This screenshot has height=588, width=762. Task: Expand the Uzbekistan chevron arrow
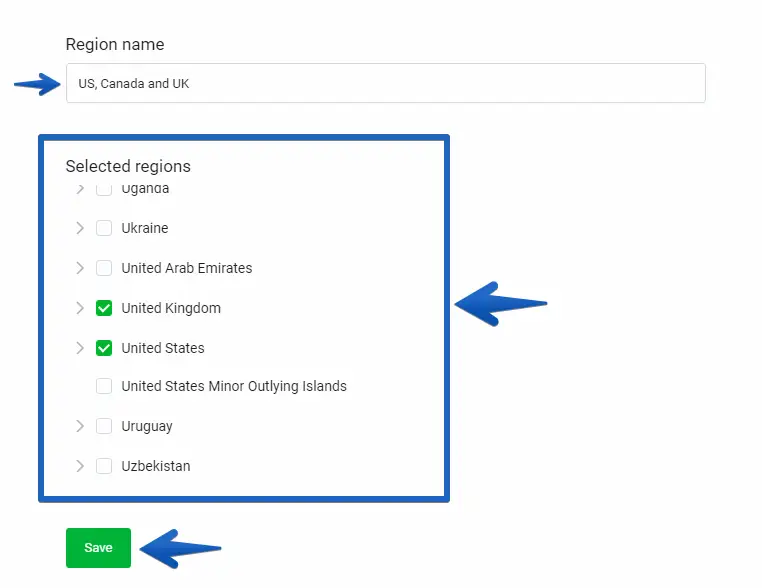pyautogui.click(x=80, y=466)
